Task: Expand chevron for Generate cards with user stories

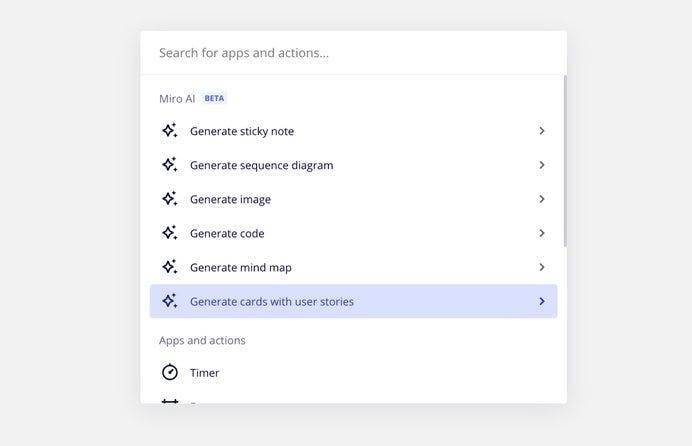Action: [542, 301]
